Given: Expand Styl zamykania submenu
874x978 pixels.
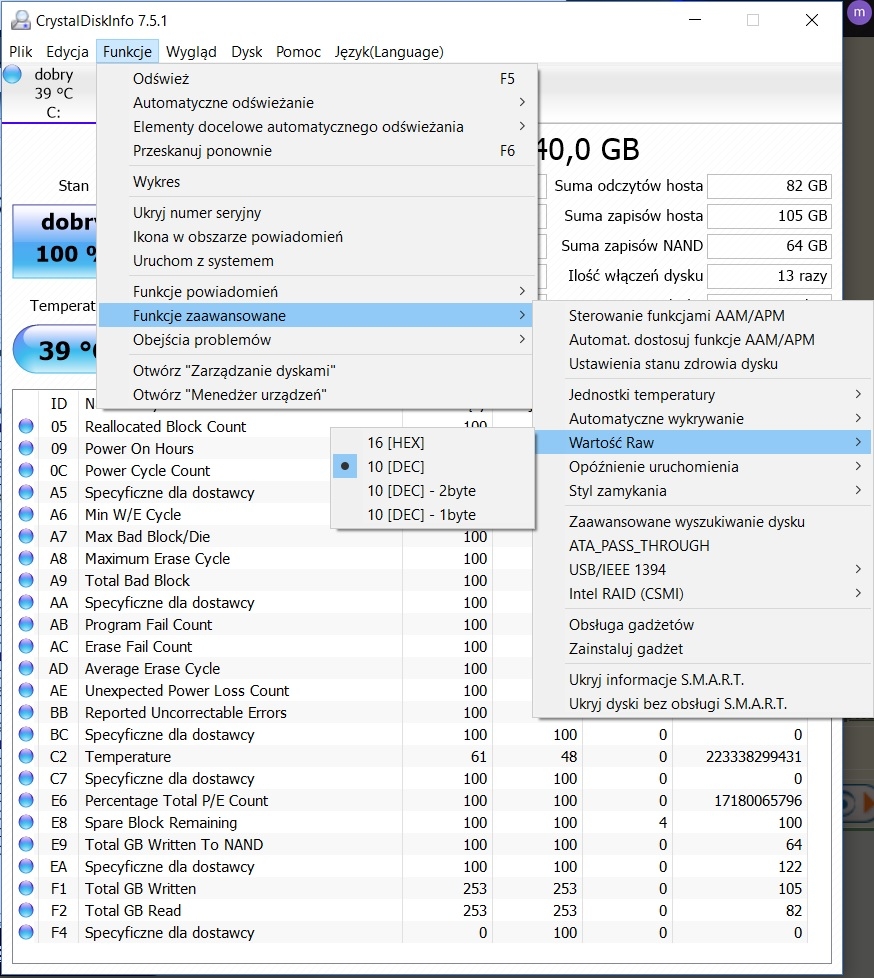Looking at the screenshot, I should 702,491.
